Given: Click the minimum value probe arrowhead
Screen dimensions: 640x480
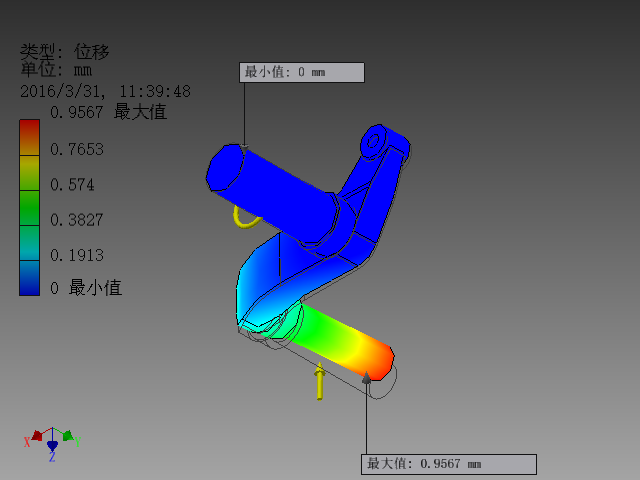Looking at the screenshot, I should (x=244, y=148).
